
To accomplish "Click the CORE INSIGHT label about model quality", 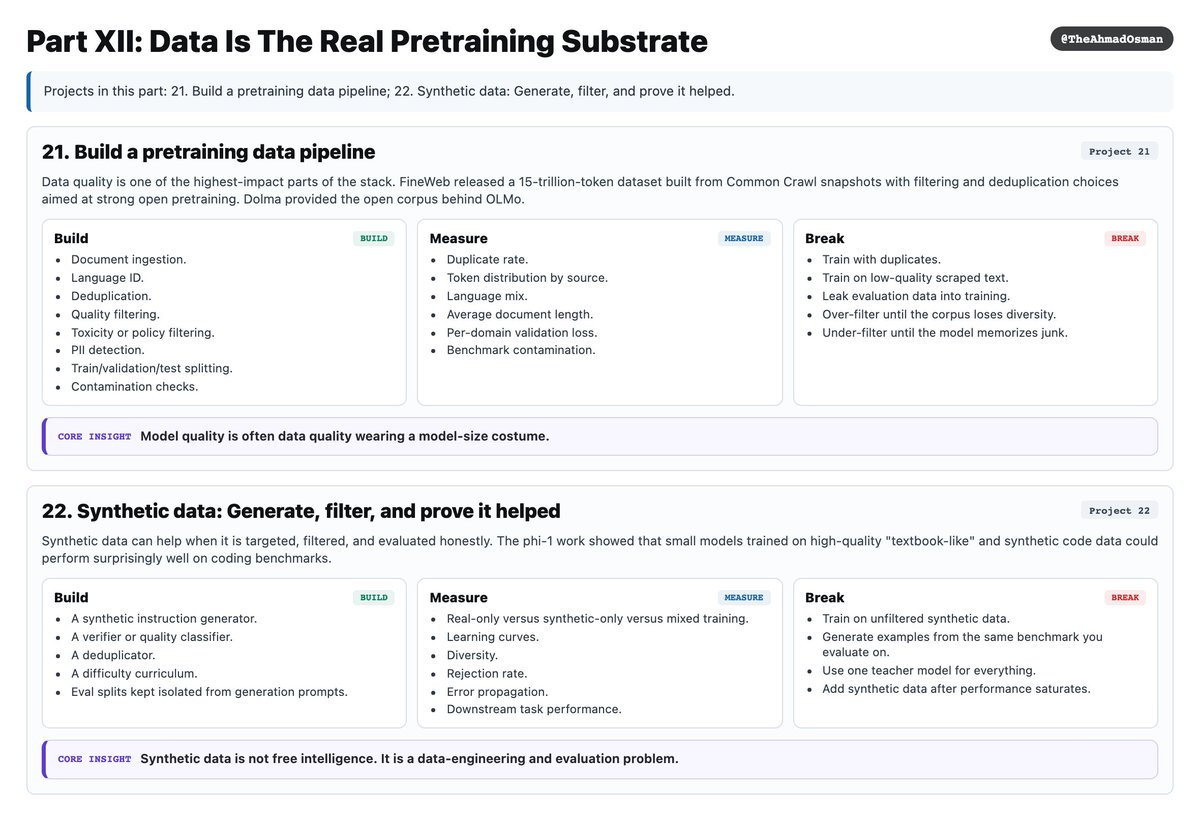I will (94, 437).
